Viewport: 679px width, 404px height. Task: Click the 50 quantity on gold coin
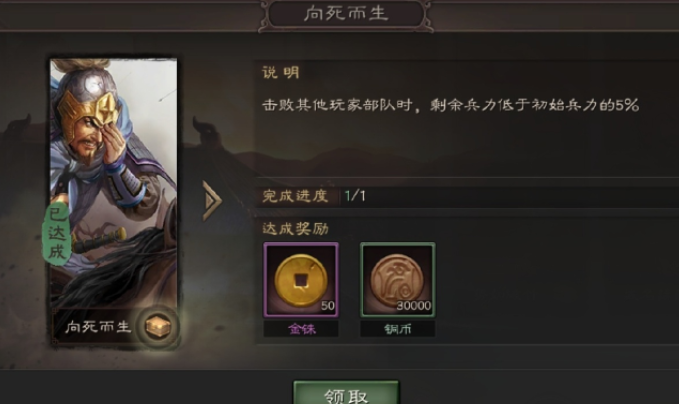(x=328, y=306)
